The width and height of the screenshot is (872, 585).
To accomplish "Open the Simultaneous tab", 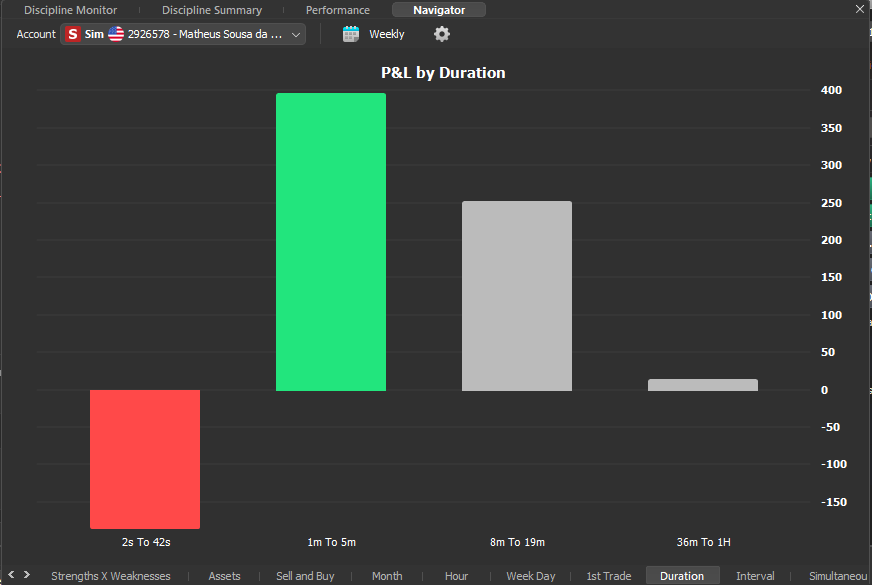I will point(838,576).
